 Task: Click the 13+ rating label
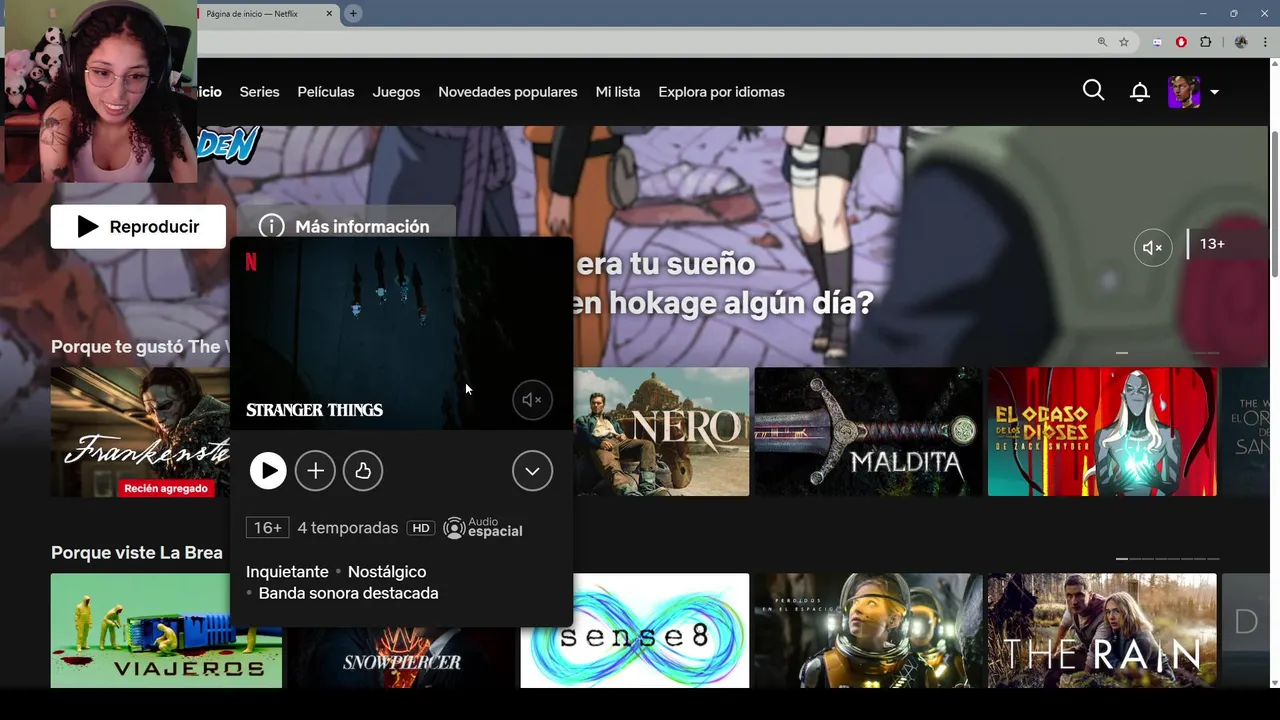click(1212, 244)
